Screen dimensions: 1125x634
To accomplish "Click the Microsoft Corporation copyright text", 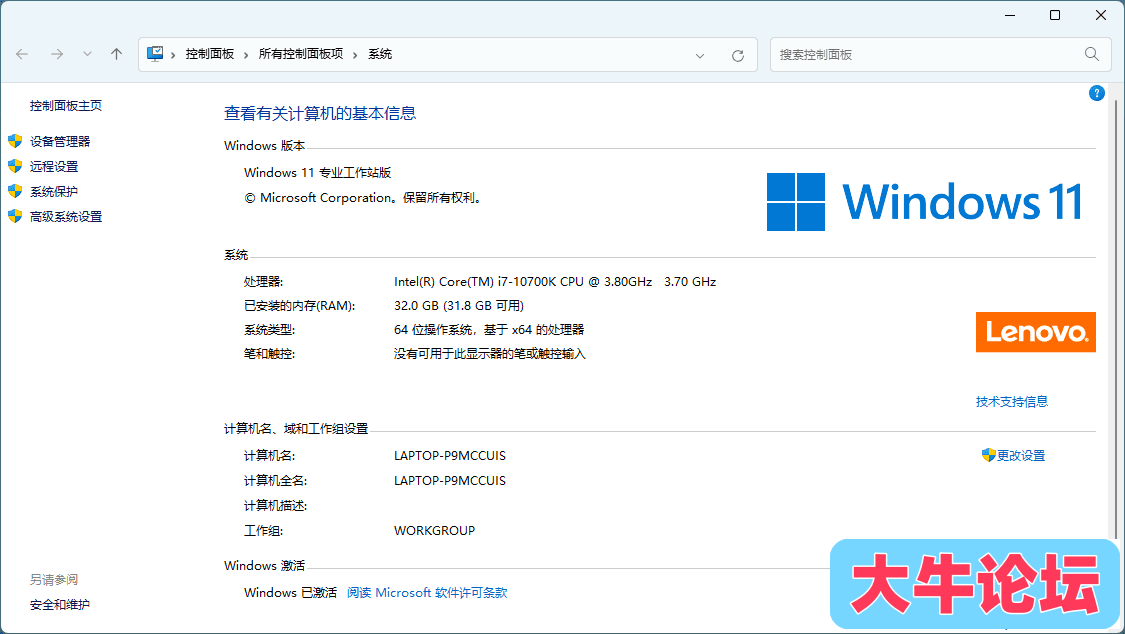I will click(x=362, y=198).
